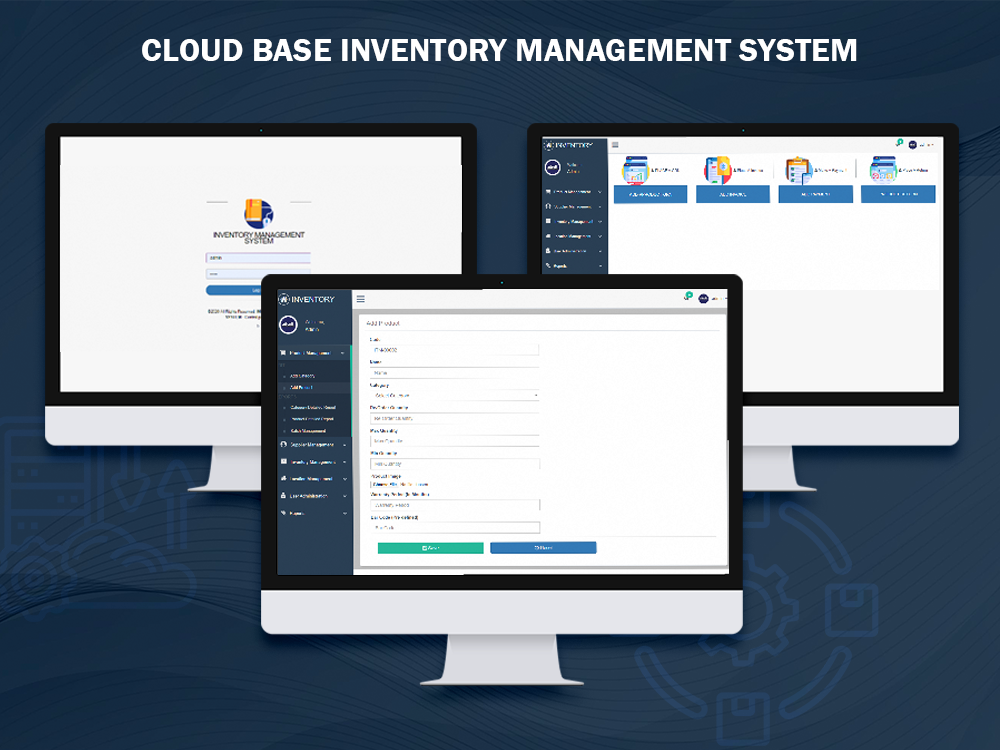
Task: Expand the Supplier Management menu chevron
Action: (x=344, y=445)
